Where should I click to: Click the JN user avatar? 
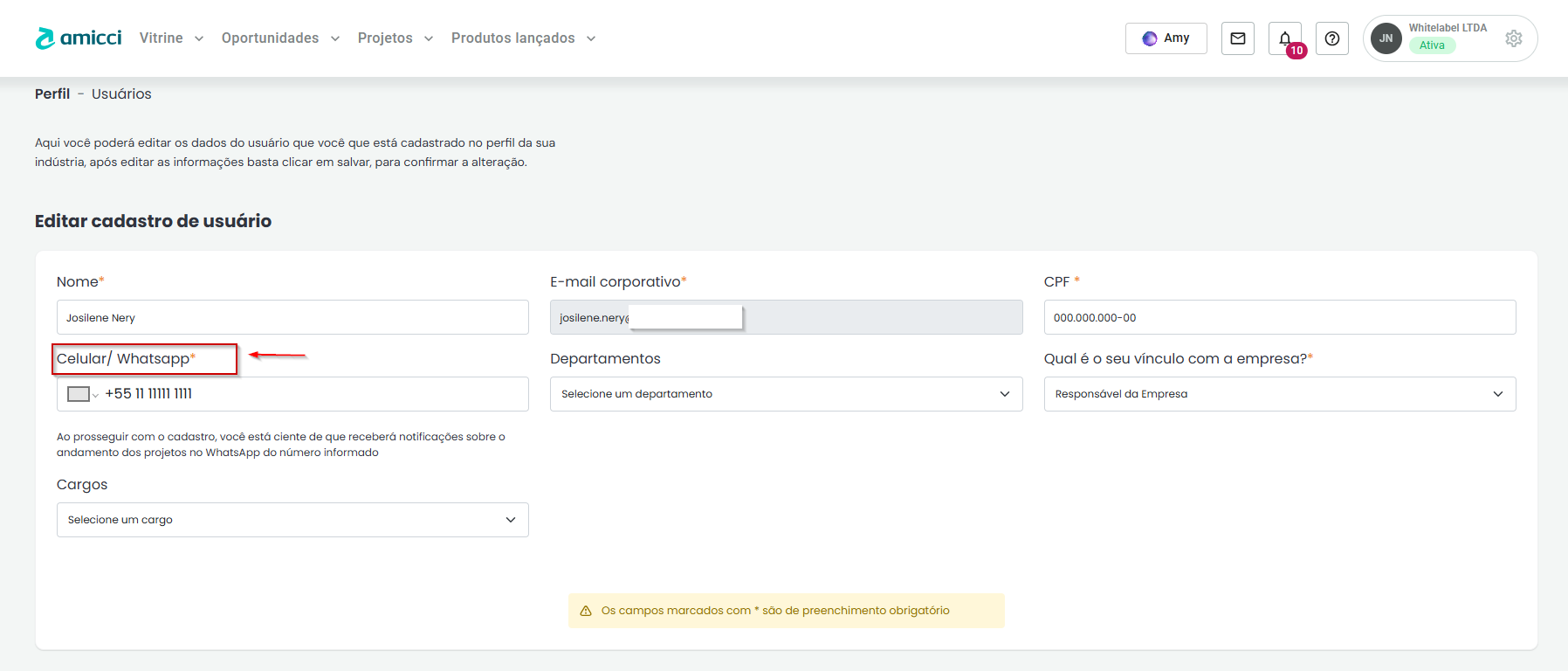(1386, 38)
